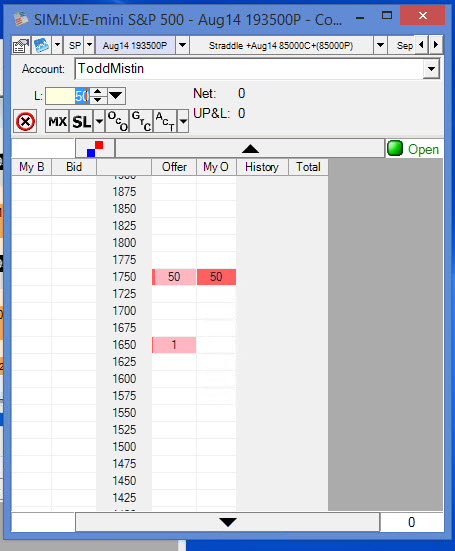Click my working offer 50 at 1750
The image size is (455, 551).
tap(216, 277)
